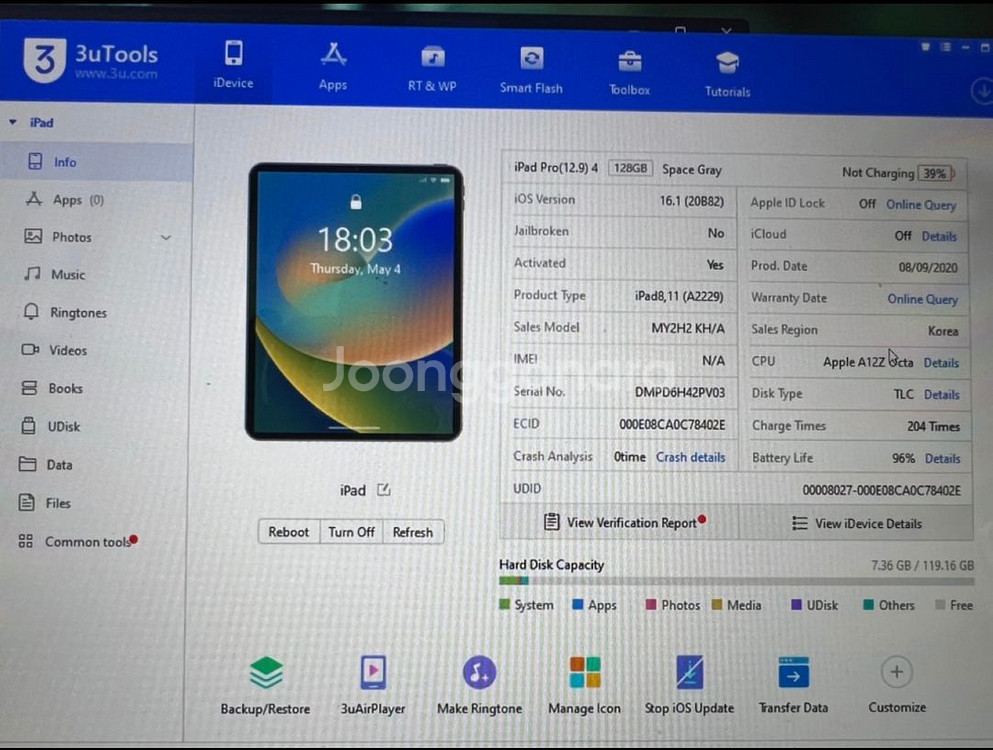Click ECID value 000E08CA0C78402E
The width and height of the screenshot is (993, 750).
pyautogui.click(x=672, y=424)
